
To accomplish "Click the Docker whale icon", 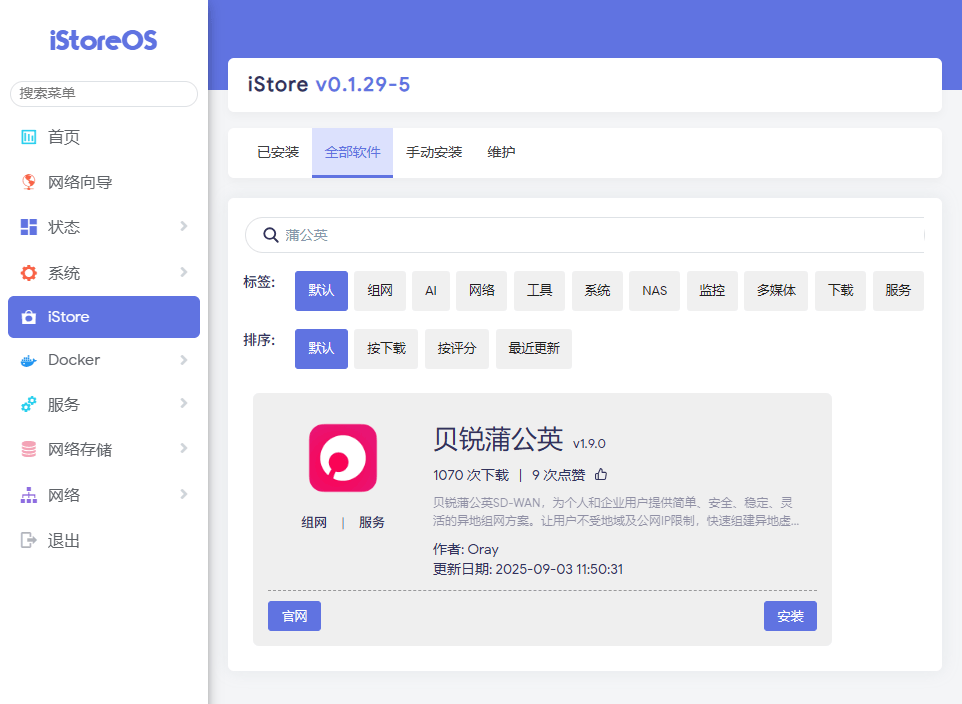I will 29,360.
